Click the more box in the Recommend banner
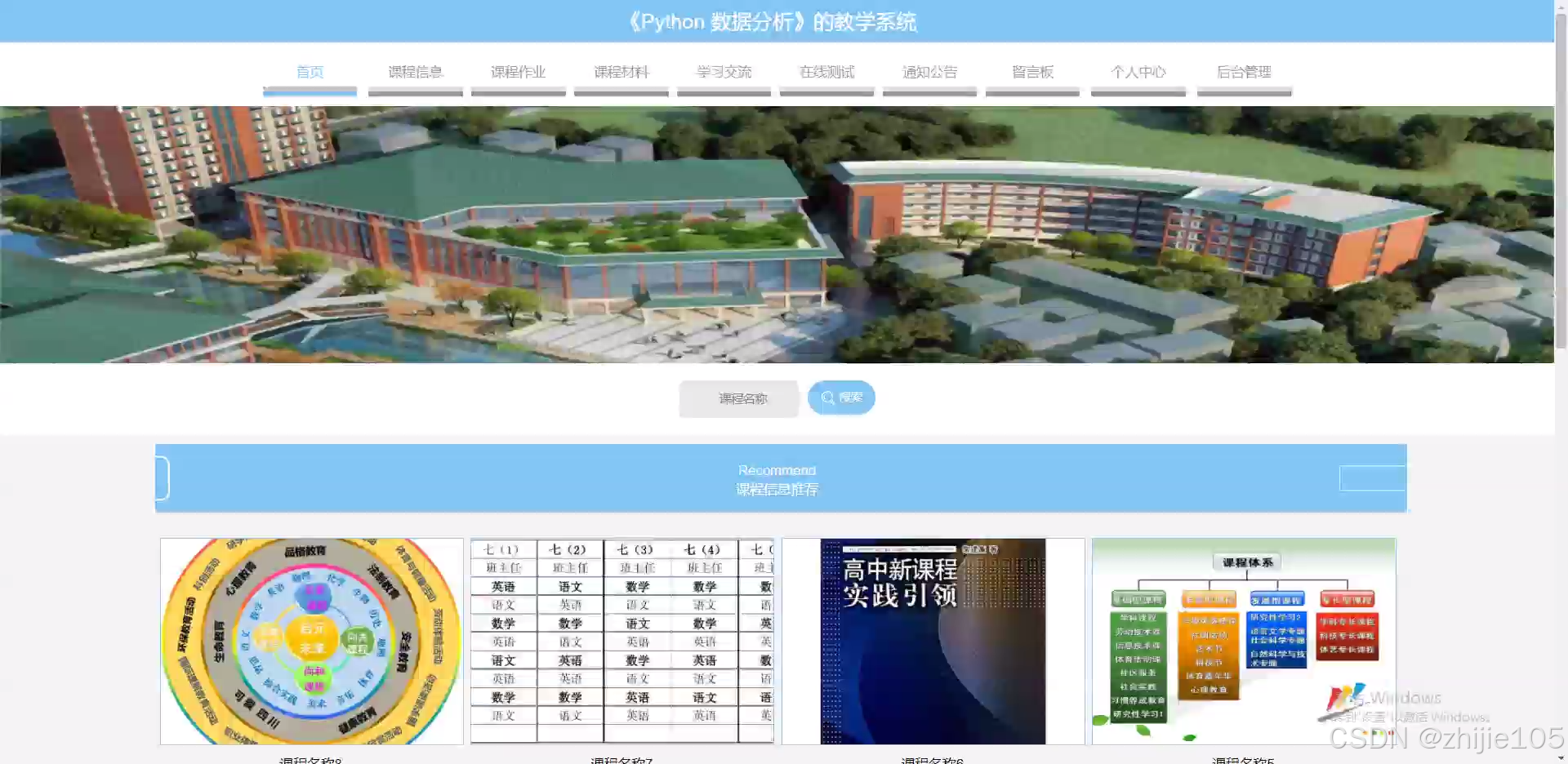The width and height of the screenshot is (1568, 764). point(1372,478)
